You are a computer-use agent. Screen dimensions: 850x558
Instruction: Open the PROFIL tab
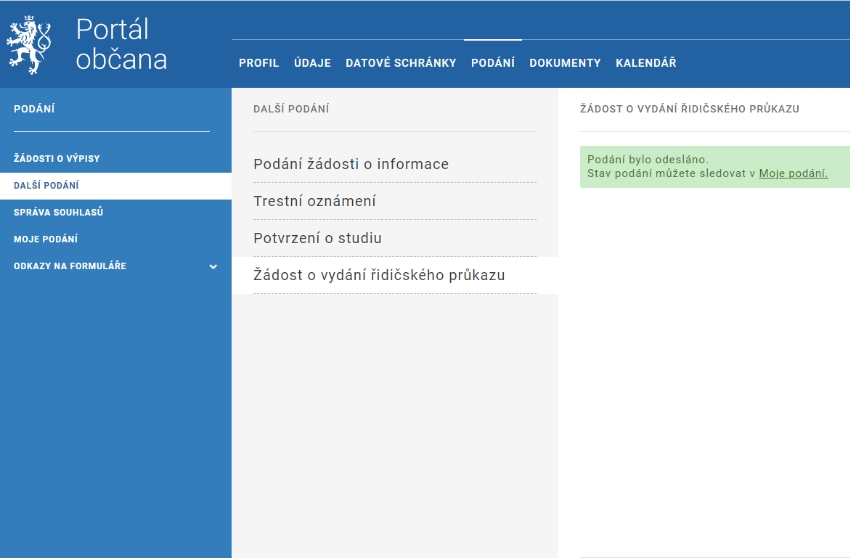coord(259,63)
